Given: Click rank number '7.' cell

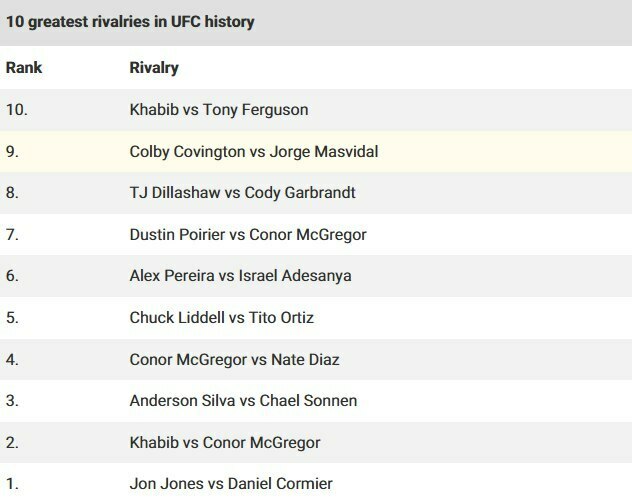Looking at the screenshot, I should point(13,235).
